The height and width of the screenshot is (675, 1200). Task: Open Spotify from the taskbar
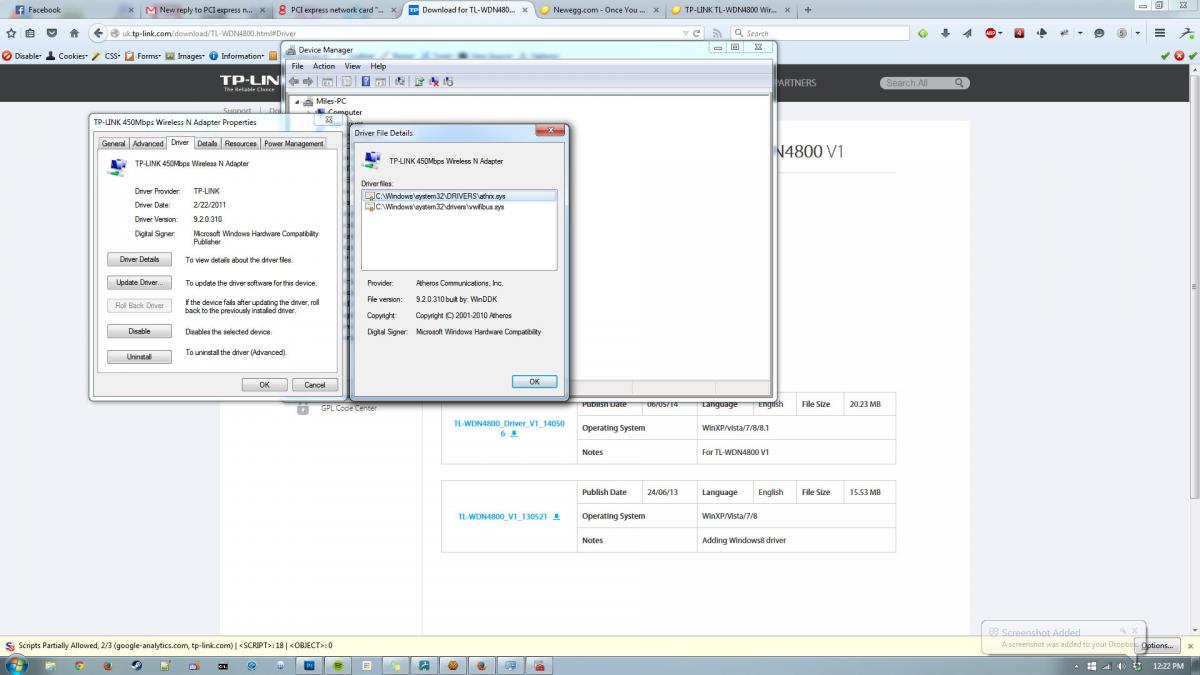[338, 665]
